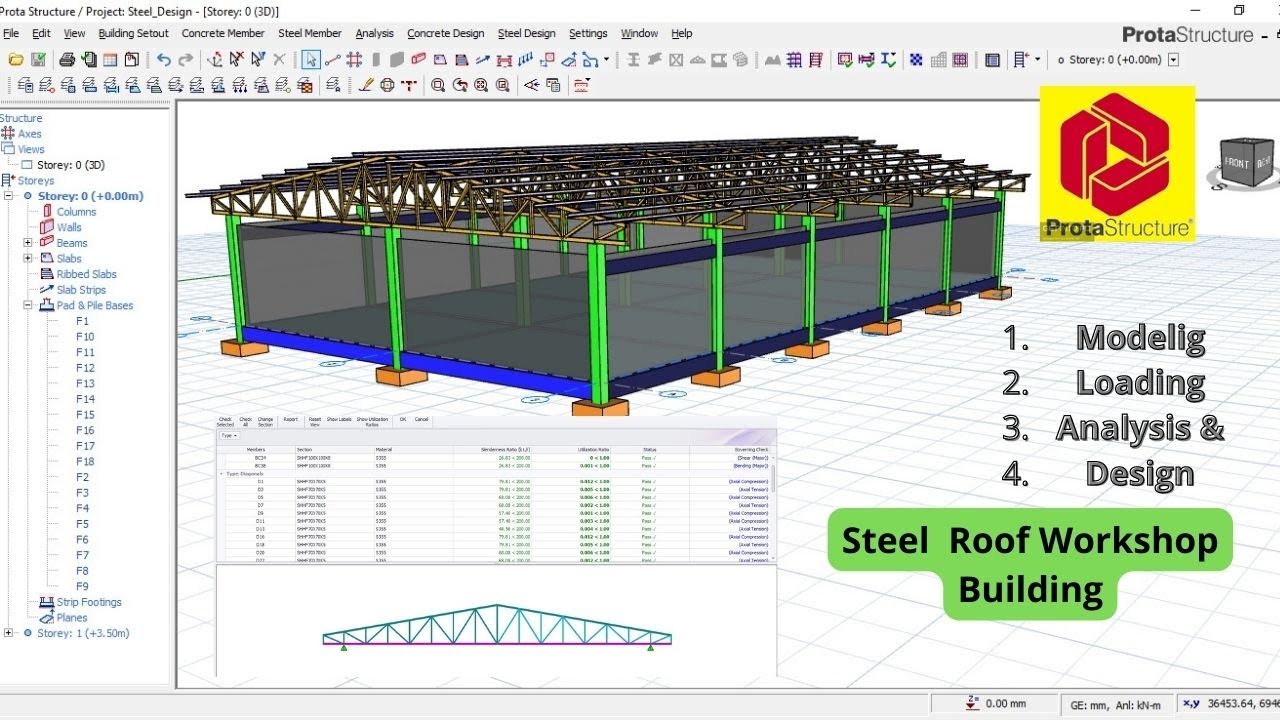Activate the Select pointer tool
The height and width of the screenshot is (720, 1280).
tap(311, 59)
